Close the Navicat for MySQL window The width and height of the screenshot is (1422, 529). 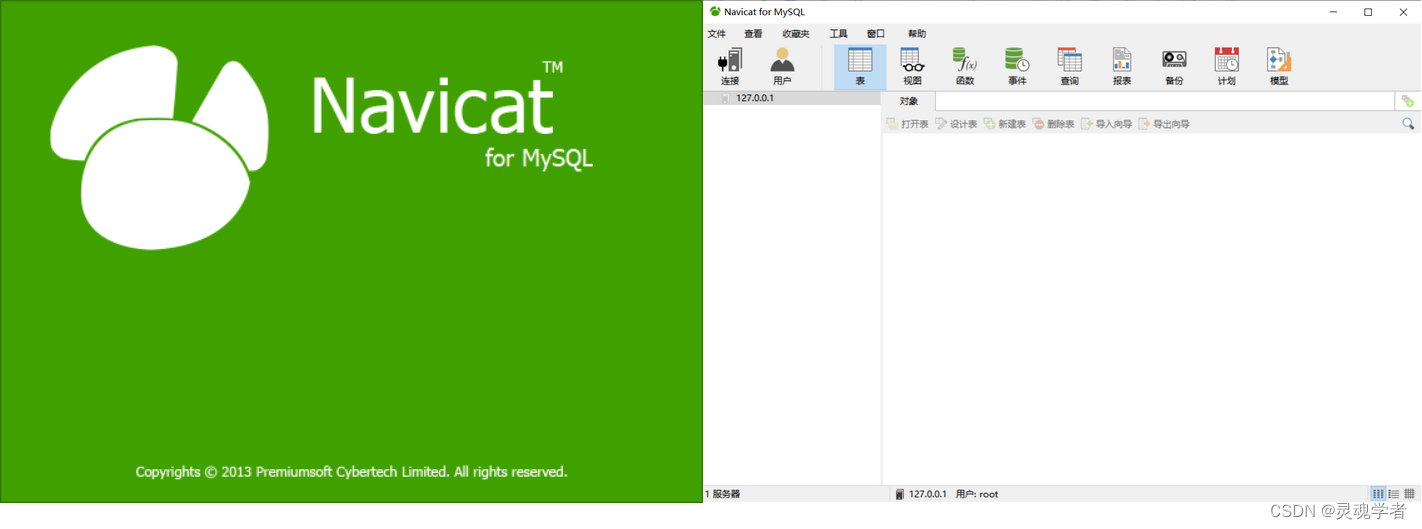[1402, 12]
